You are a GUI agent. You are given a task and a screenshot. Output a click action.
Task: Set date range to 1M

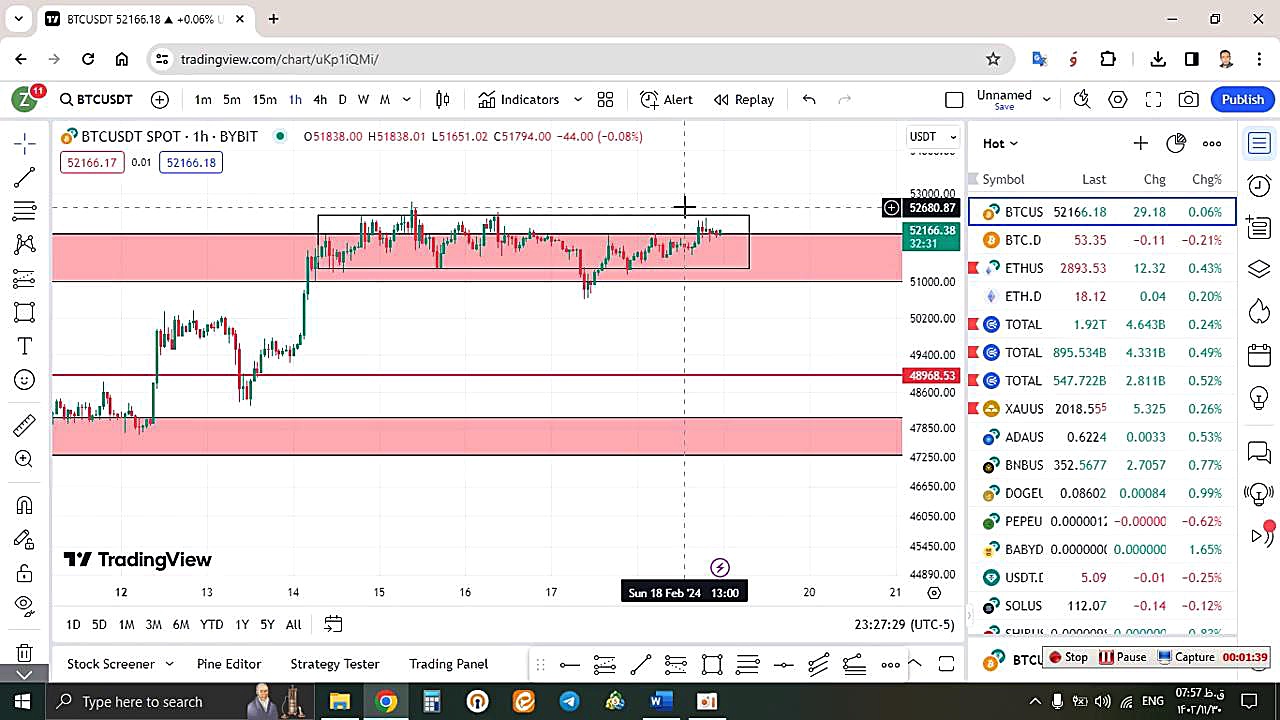(126, 624)
